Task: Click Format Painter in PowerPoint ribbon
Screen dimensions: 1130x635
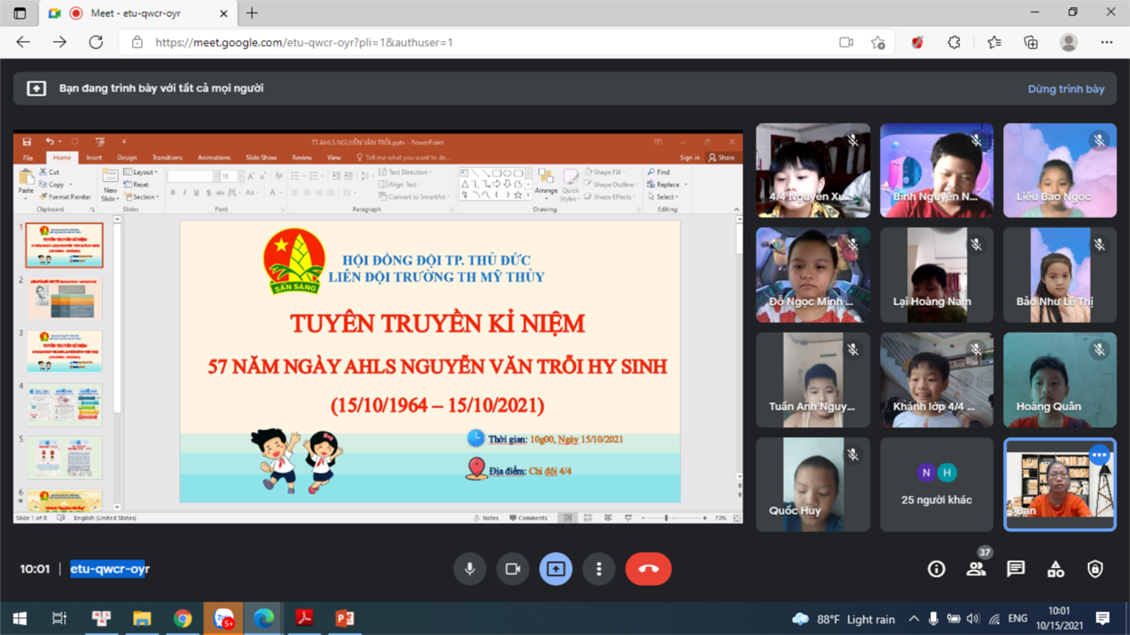Action: (66, 196)
